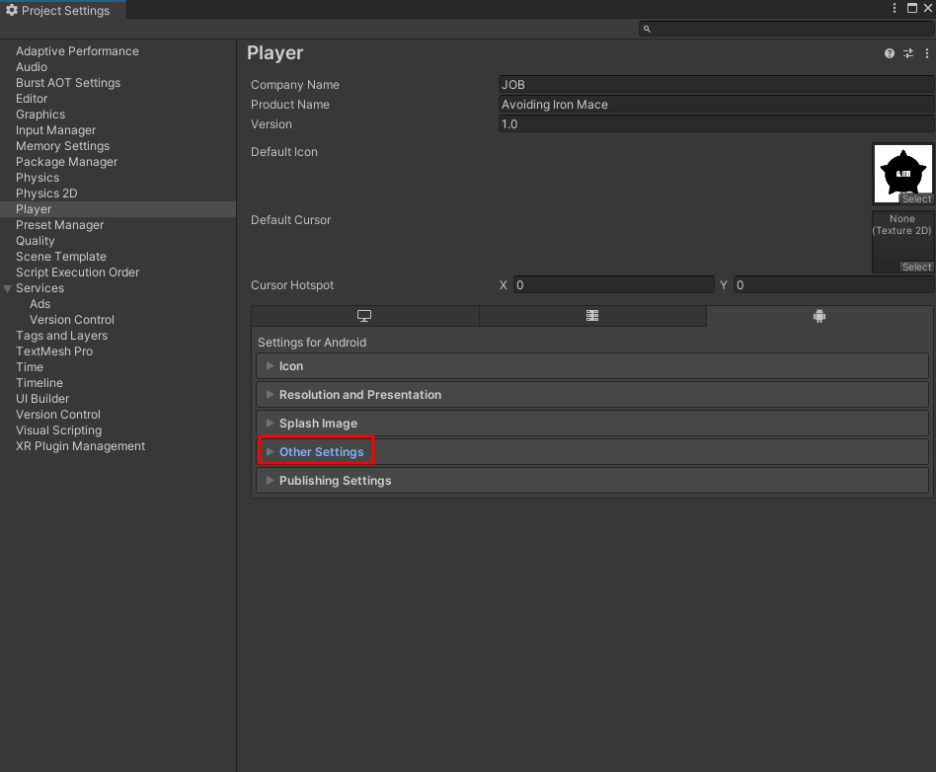This screenshot has width=936, height=772.
Task: Click the Default Cursor None texture slot
Action: click(903, 241)
